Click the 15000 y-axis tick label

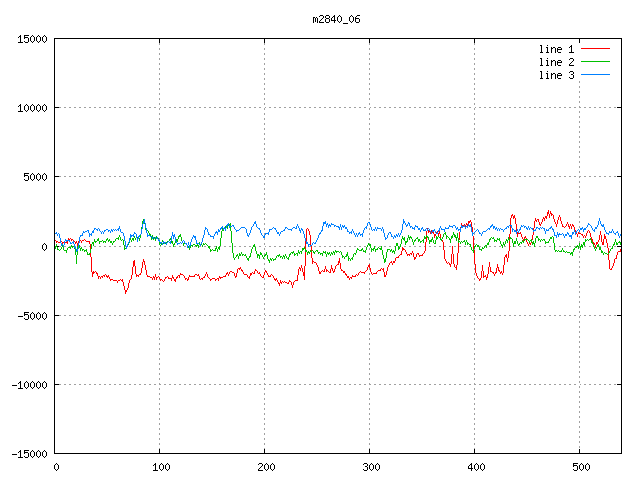click(32, 39)
